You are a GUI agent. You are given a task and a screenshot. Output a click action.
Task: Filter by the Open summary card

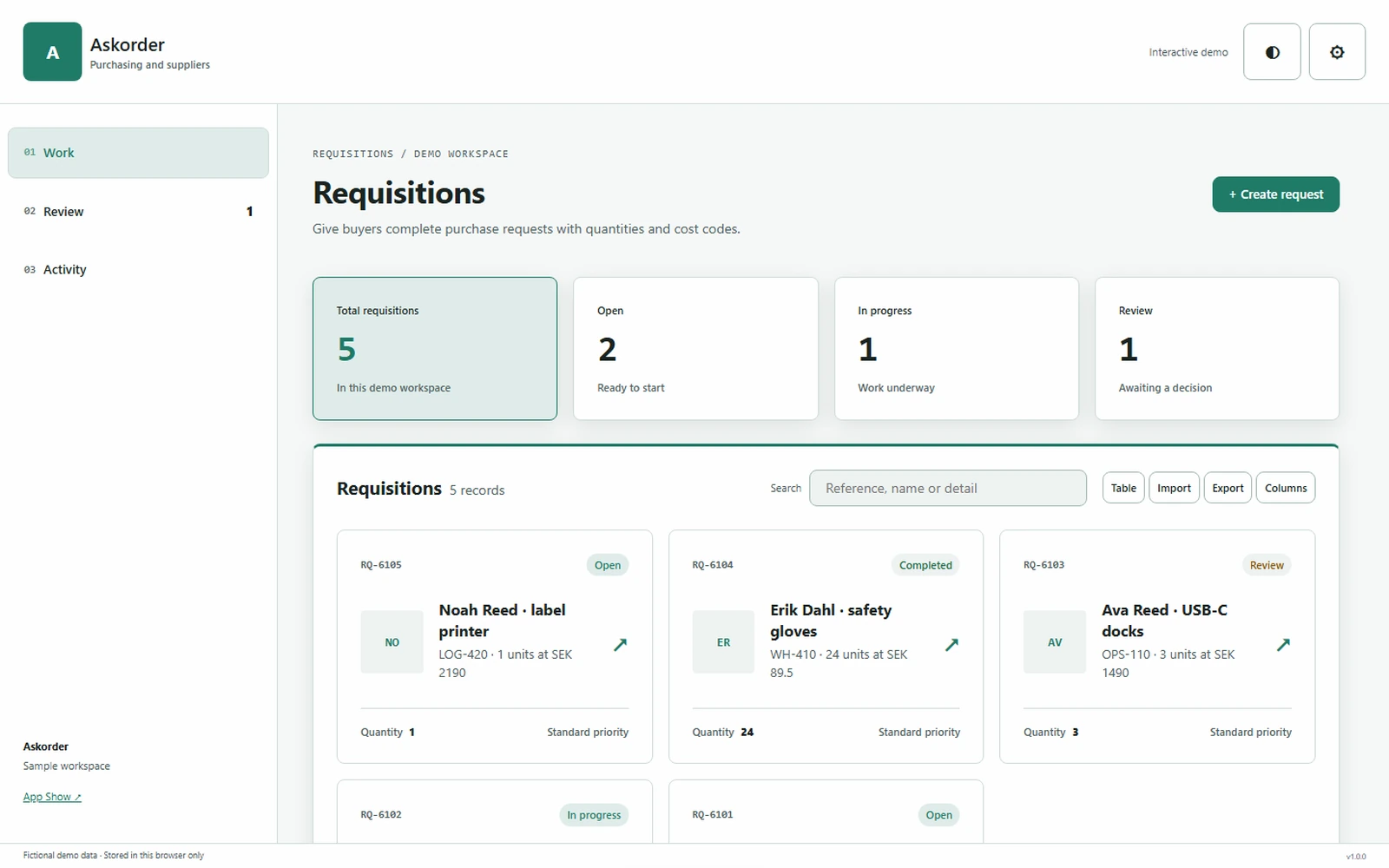pos(695,349)
